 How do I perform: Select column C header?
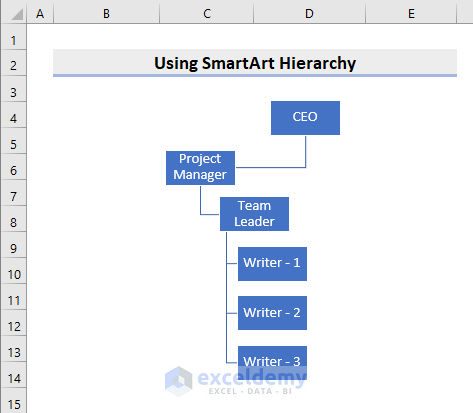207,13
